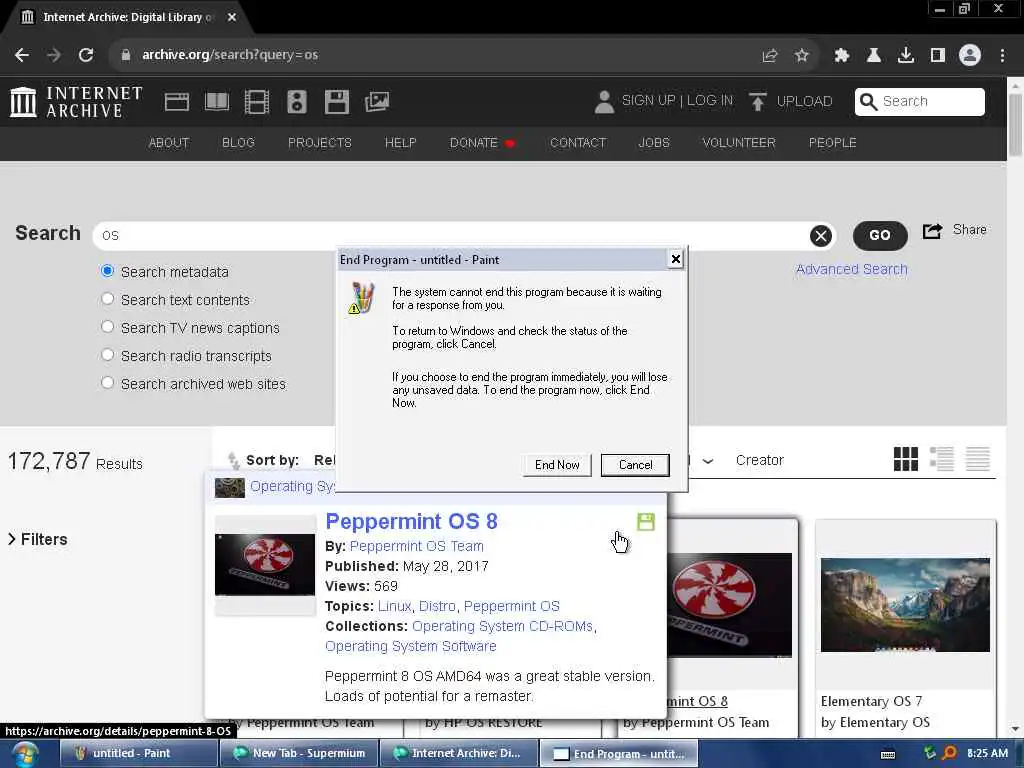Select Search radio transcripts option
This screenshot has height=768, width=1024.
(108, 355)
